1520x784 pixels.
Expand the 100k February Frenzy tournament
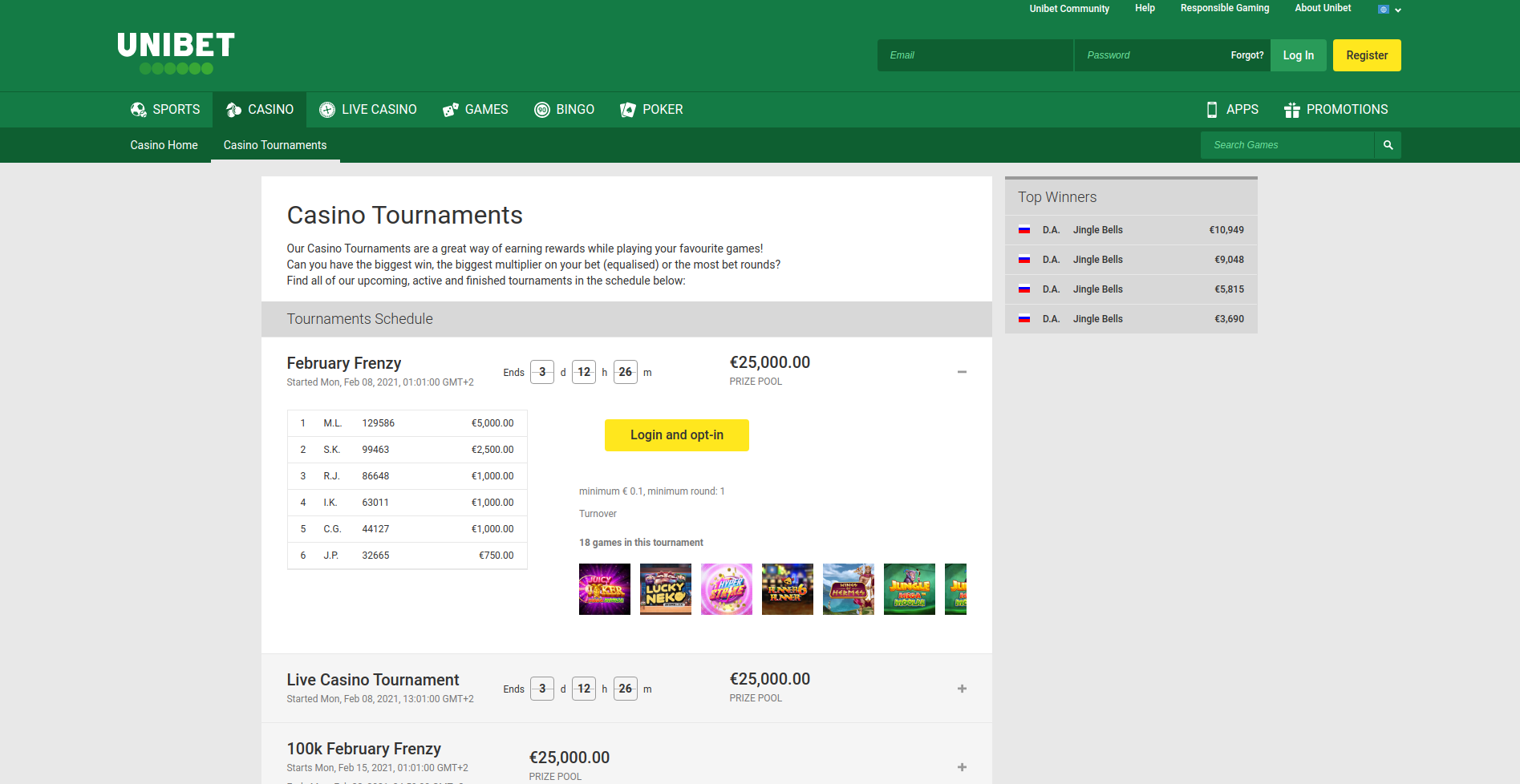tap(962, 767)
